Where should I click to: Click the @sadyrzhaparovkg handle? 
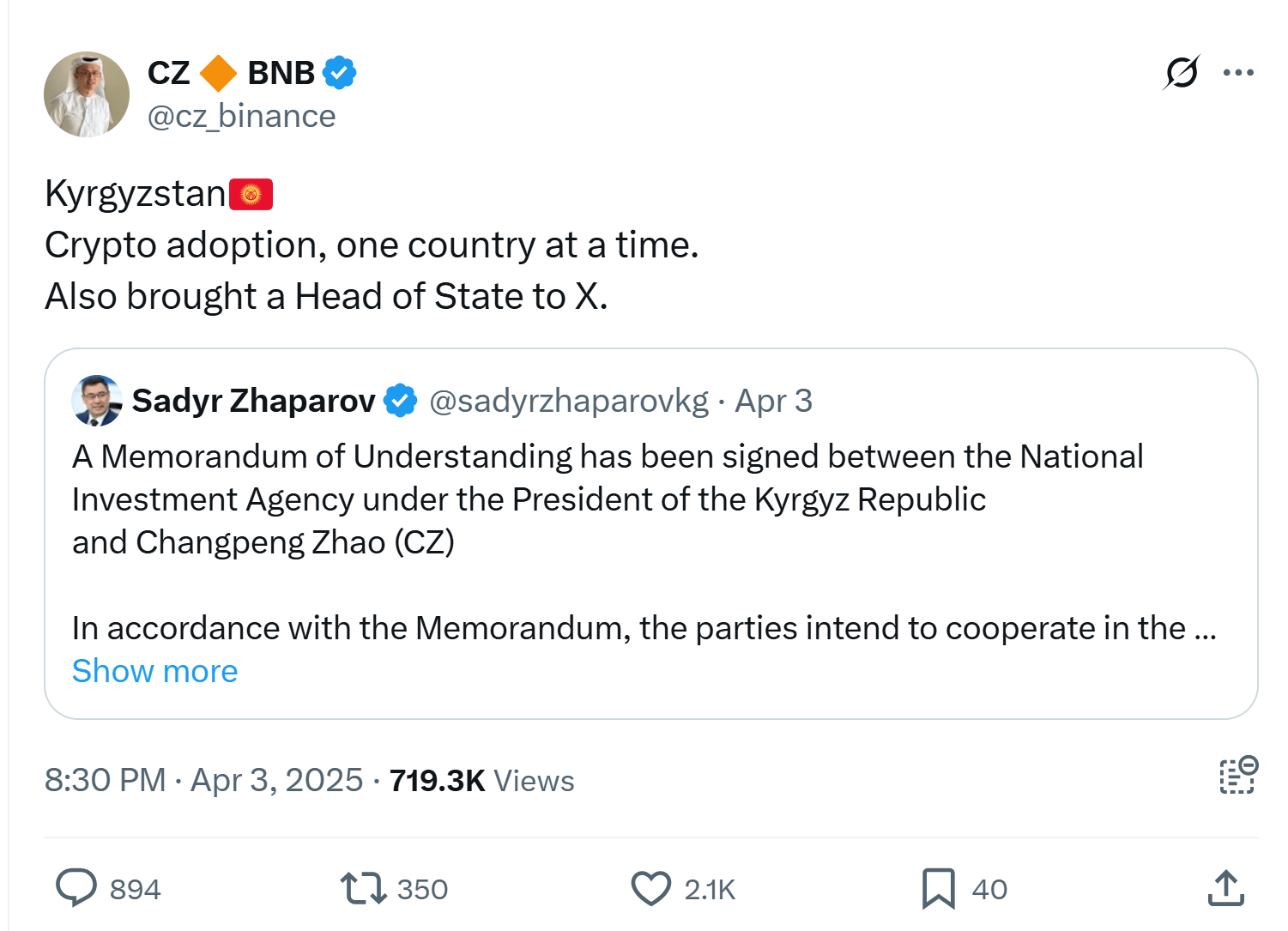click(568, 401)
